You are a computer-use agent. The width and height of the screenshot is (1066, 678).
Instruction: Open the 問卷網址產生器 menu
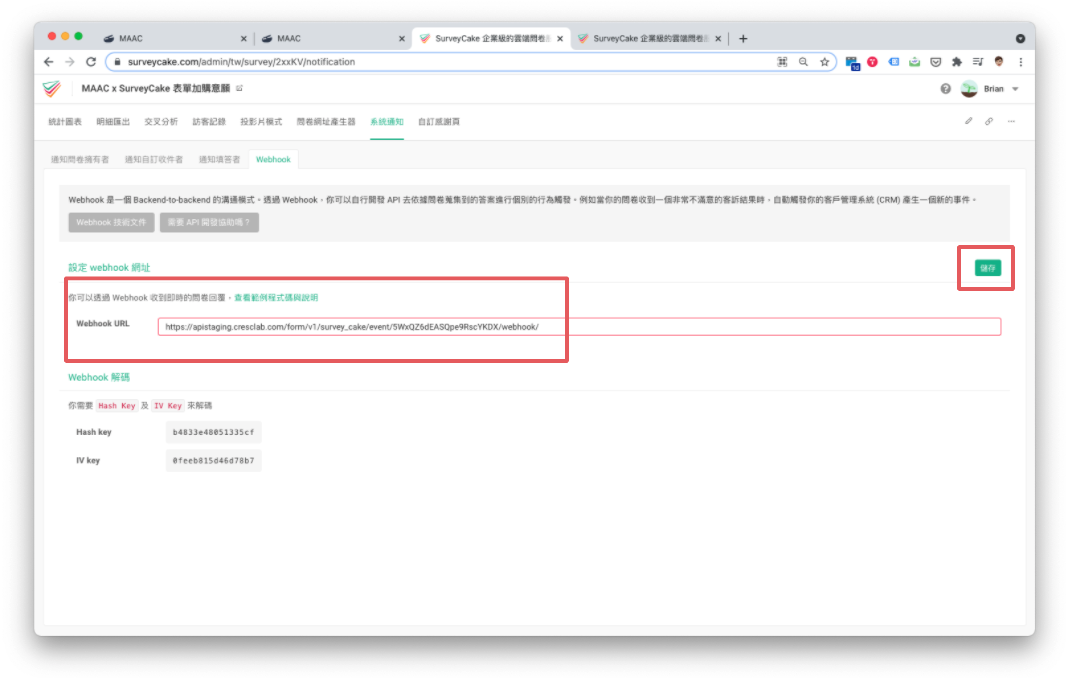point(326,122)
